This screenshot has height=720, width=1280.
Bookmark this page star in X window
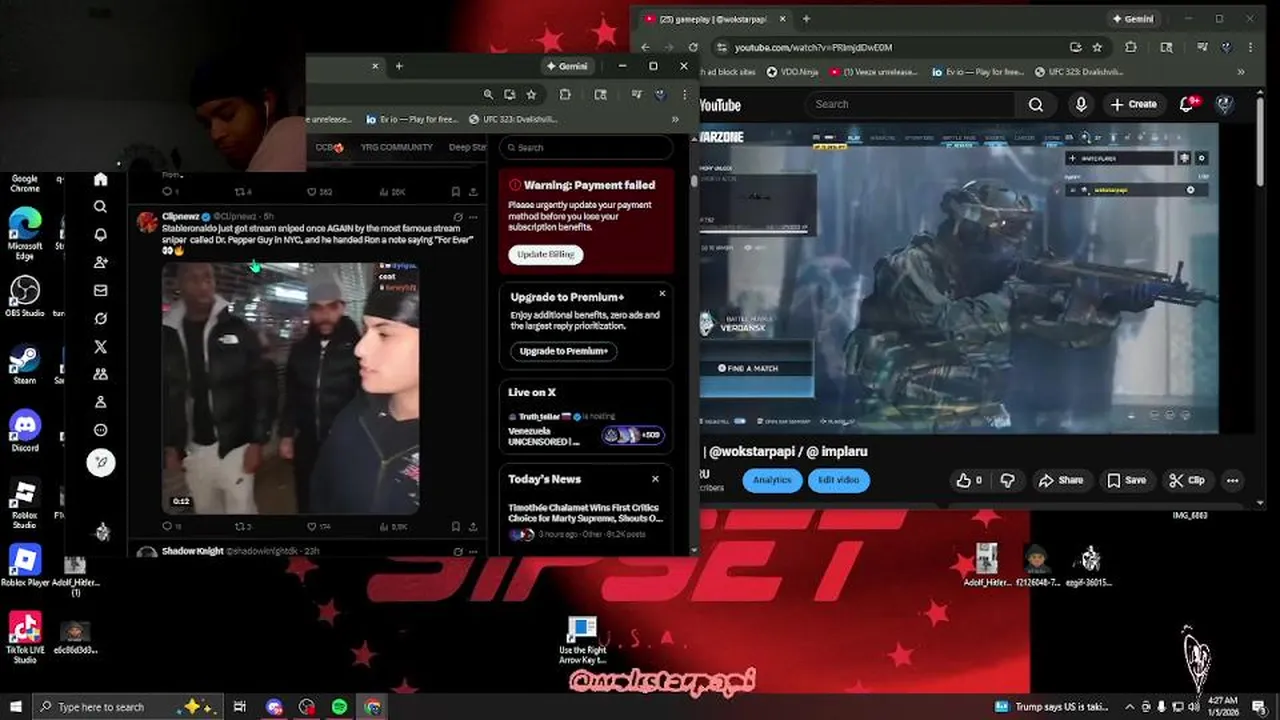(x=531, y=94)
